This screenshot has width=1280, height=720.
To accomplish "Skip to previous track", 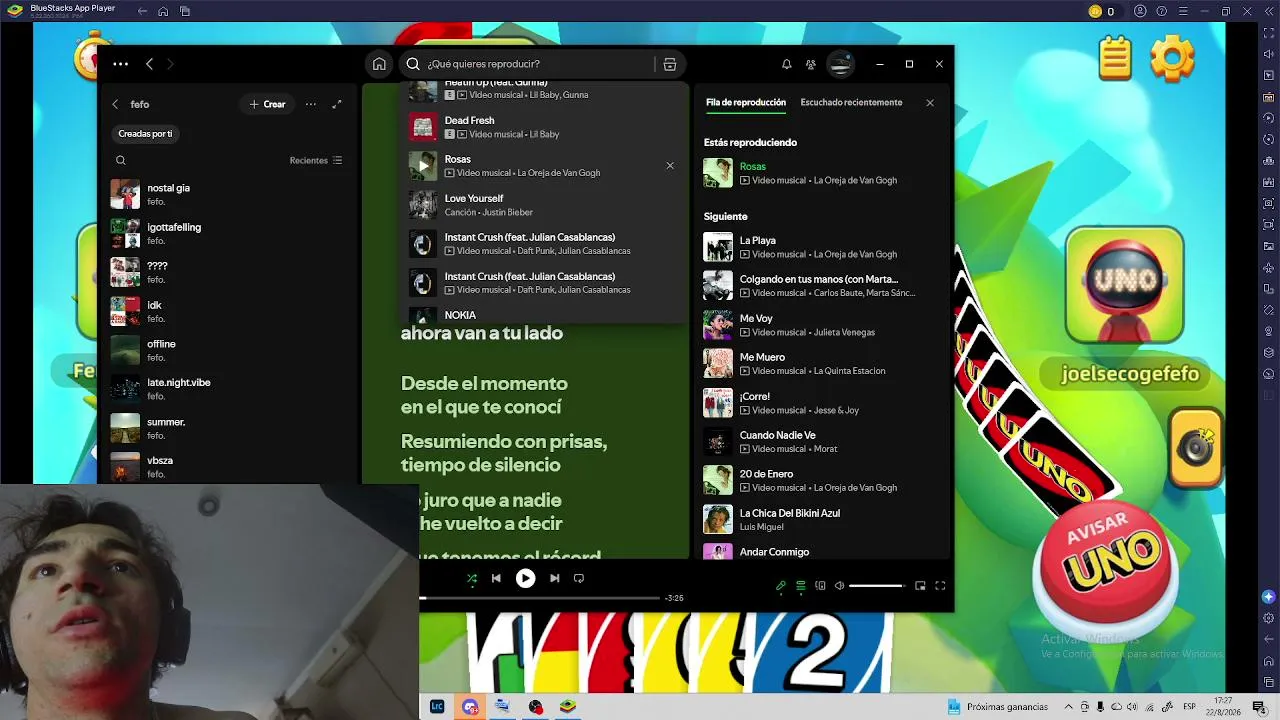I will tap(496, 578).
